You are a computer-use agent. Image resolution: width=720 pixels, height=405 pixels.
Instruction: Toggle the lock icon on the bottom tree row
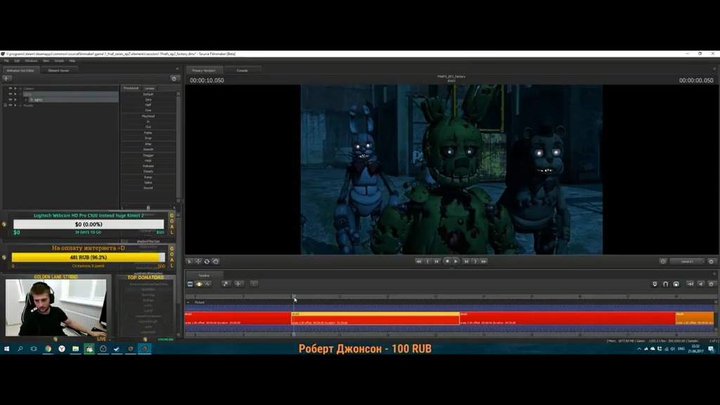point(5,105)
